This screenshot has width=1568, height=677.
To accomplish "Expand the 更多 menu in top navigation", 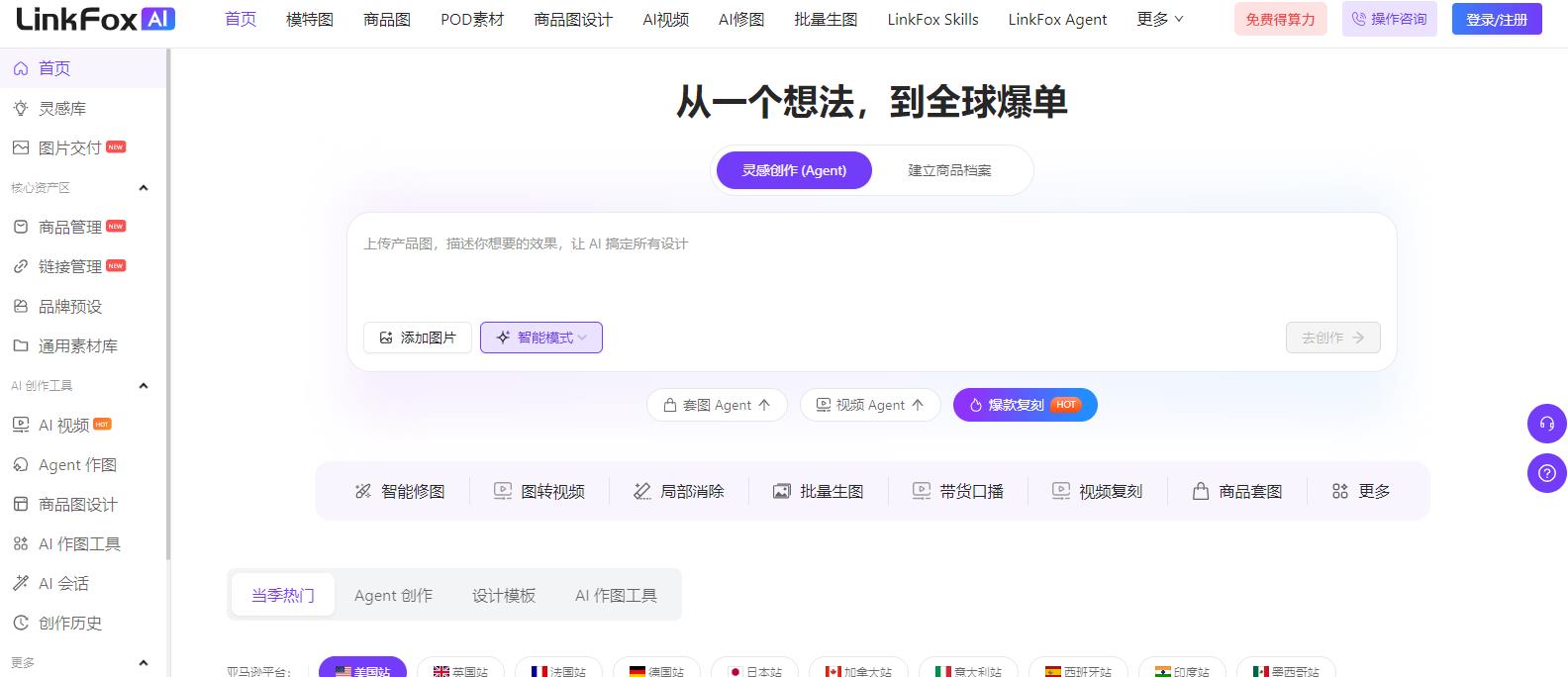I will (x=1159, y=19).
